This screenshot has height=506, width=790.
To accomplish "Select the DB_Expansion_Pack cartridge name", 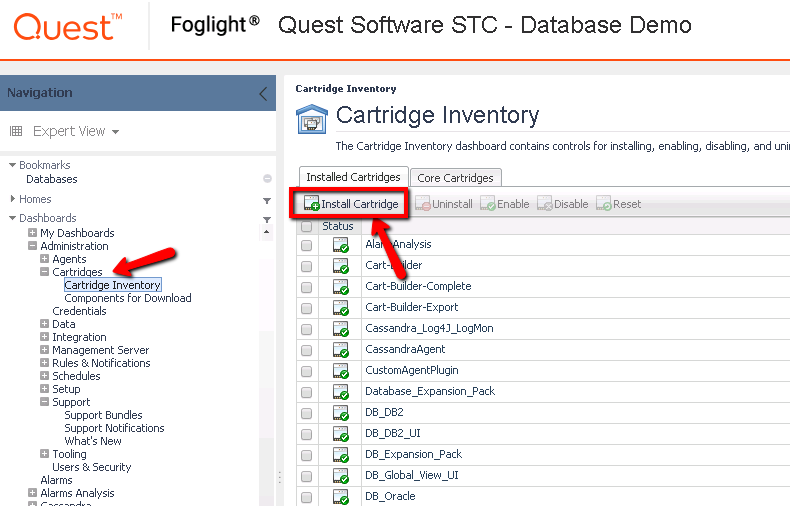I will click(413, 454).
